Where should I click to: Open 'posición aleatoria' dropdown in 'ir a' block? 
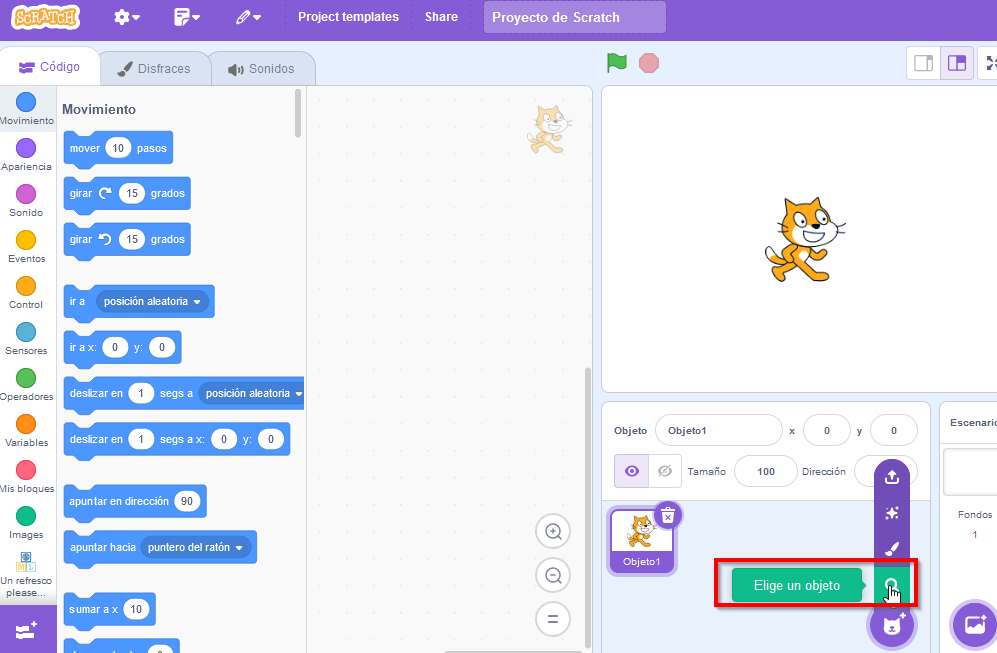[152, 301]
